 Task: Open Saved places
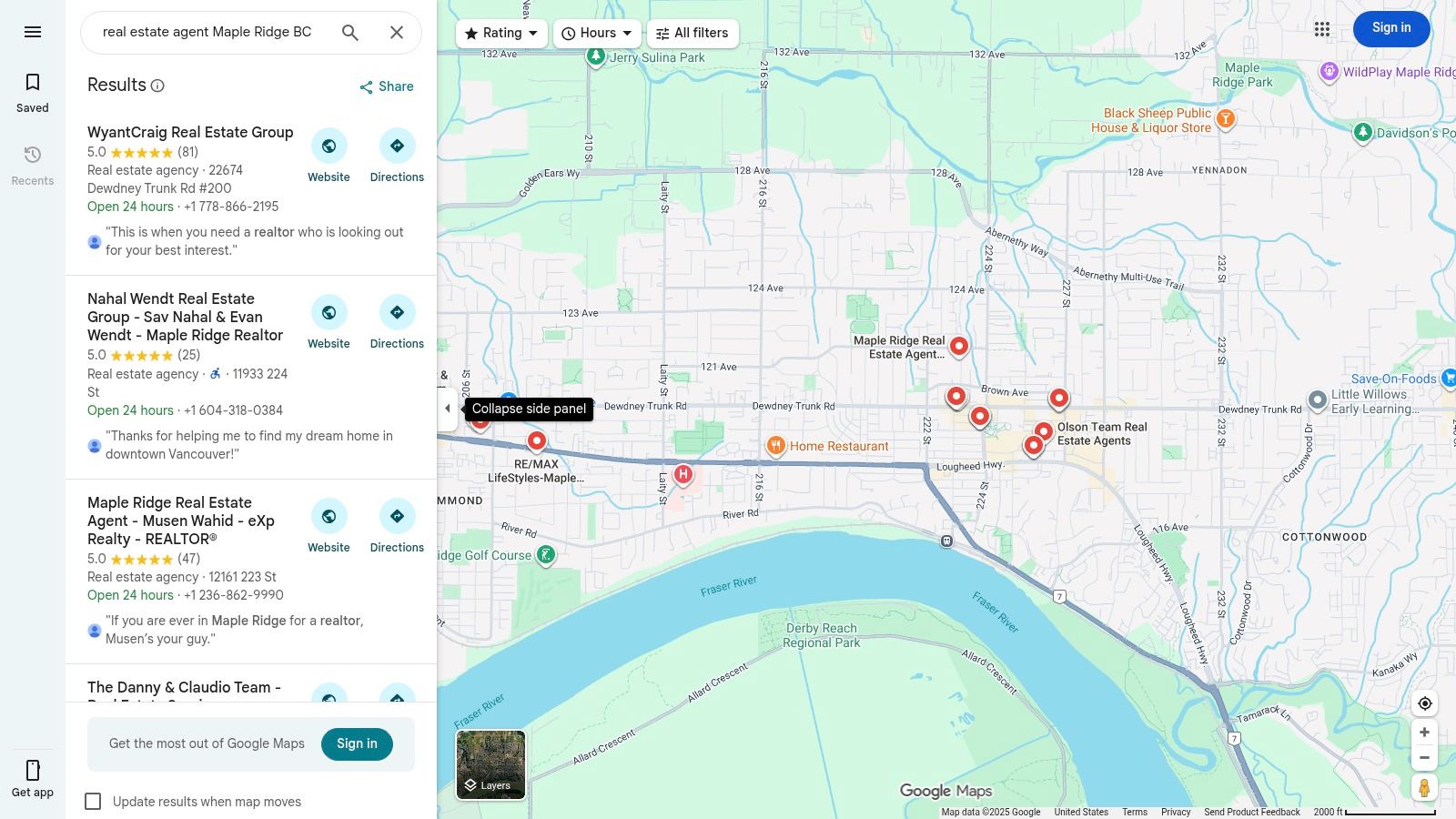(x=33, y=93)
